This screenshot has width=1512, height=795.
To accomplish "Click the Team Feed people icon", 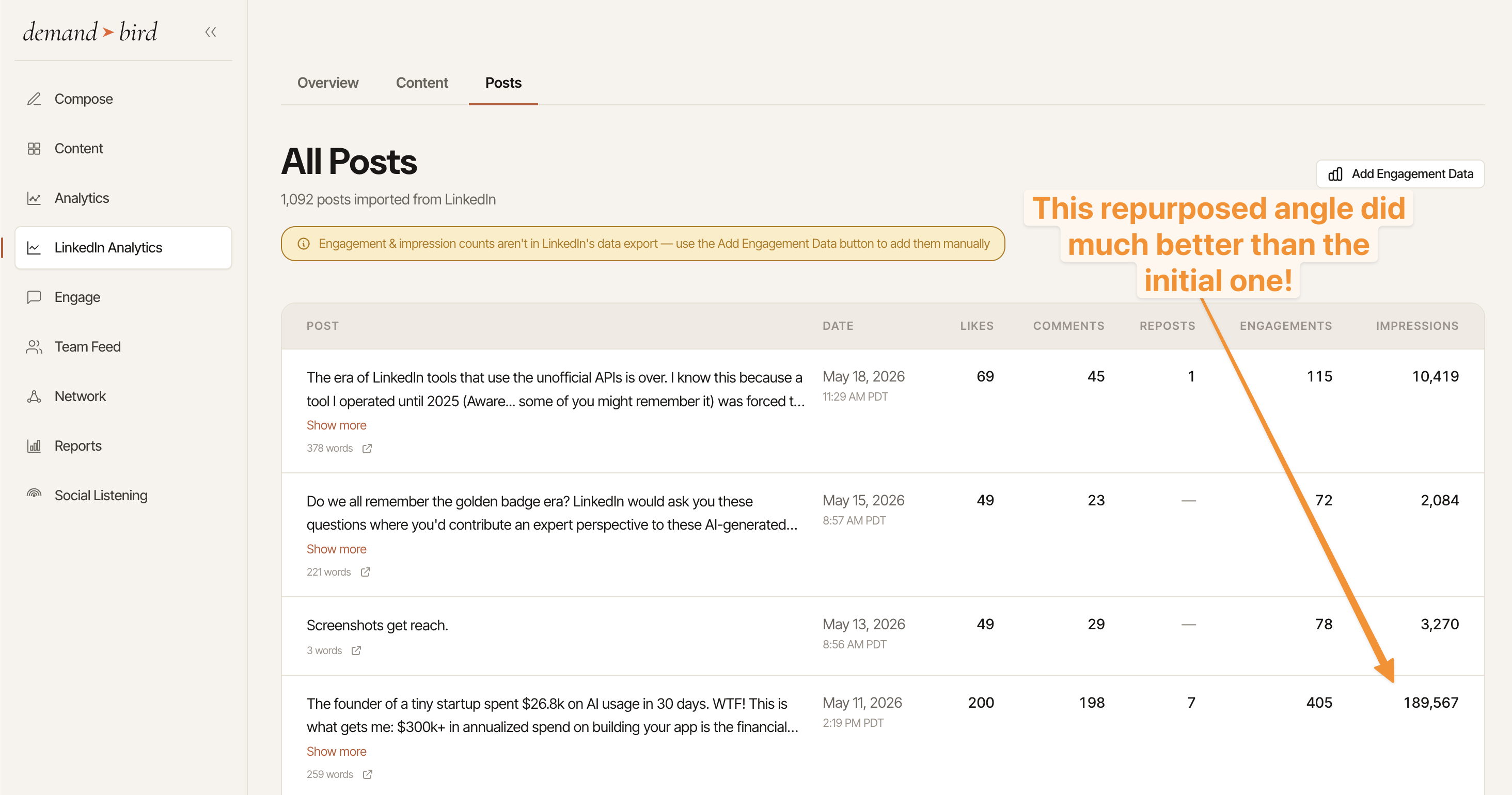I will click(x=34, y=347).
